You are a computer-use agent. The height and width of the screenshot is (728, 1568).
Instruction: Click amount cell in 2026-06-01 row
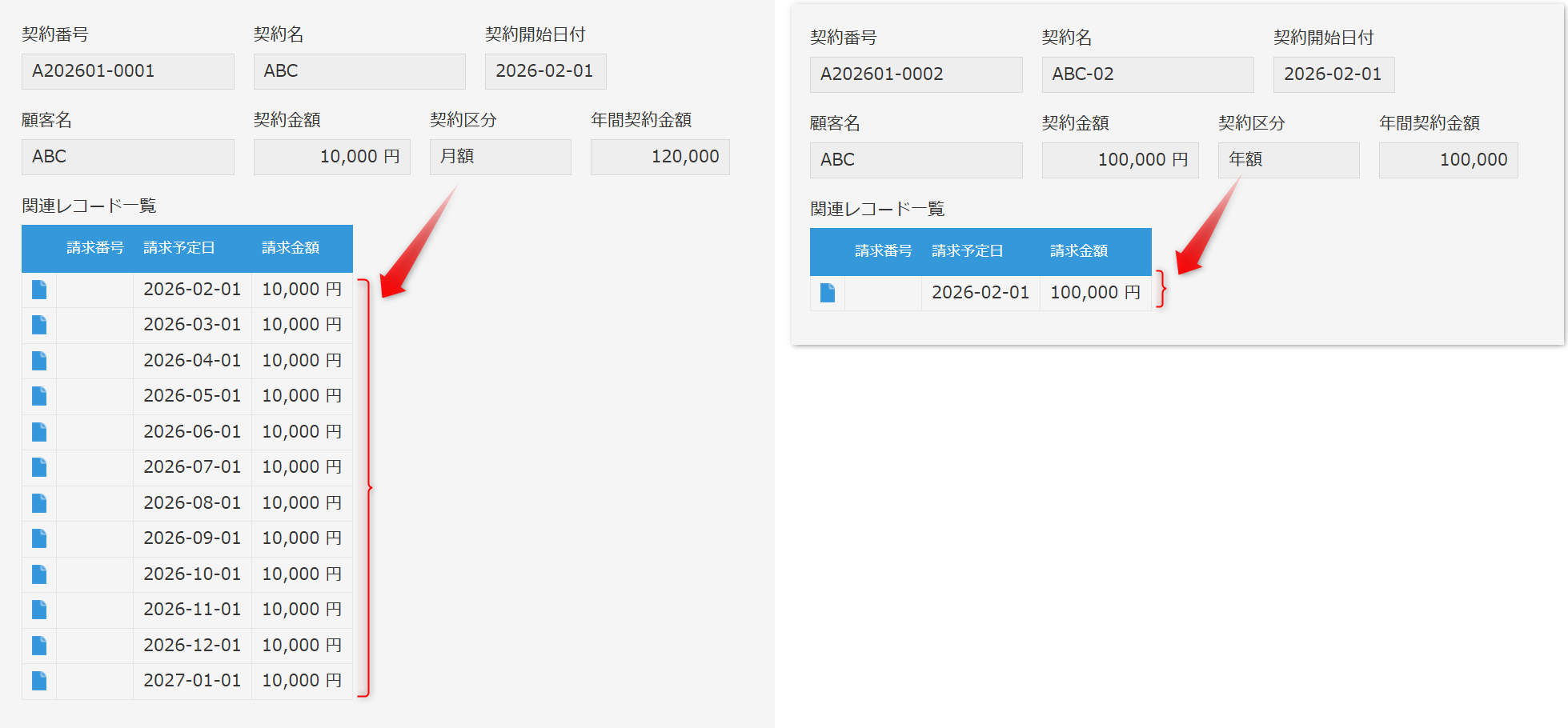click(303, 432)
